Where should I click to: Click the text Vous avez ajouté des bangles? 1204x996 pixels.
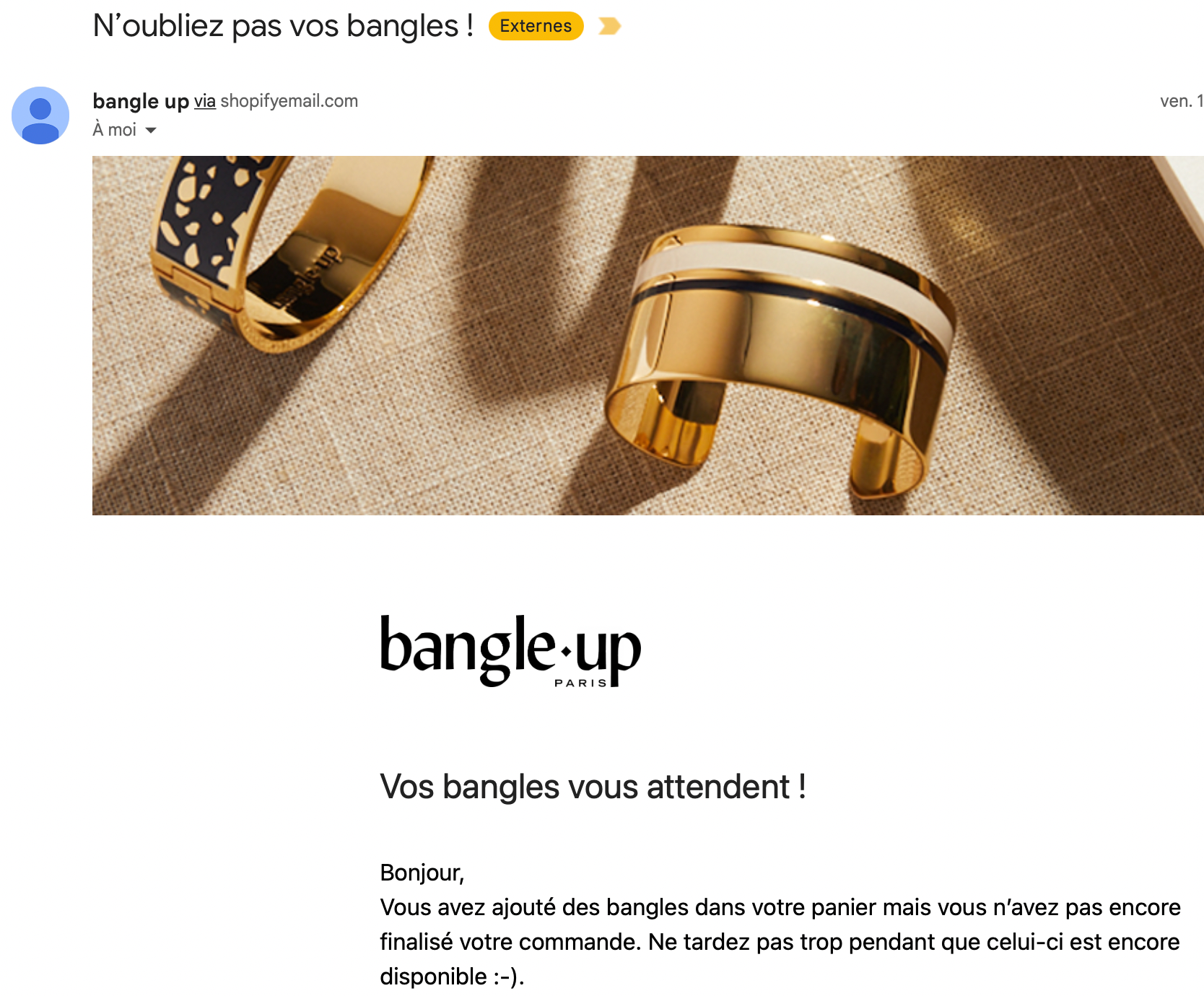click(x=534, y=907)
